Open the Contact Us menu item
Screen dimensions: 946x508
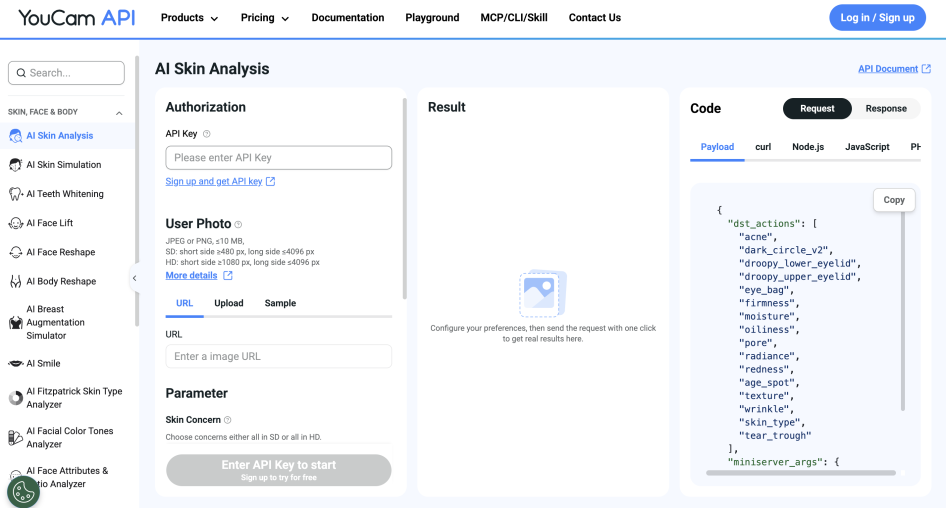594,18
